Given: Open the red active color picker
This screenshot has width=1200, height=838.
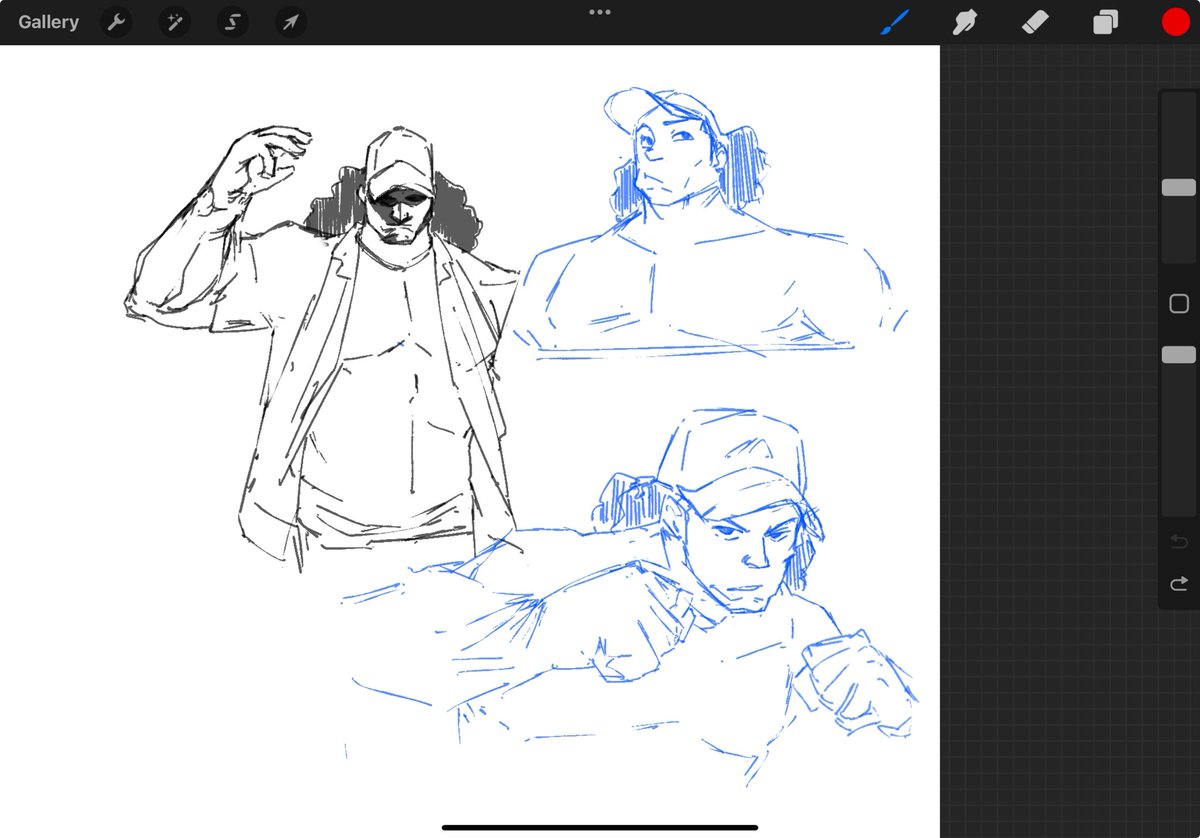Looking at the screenshot, I should (1175, 22).
